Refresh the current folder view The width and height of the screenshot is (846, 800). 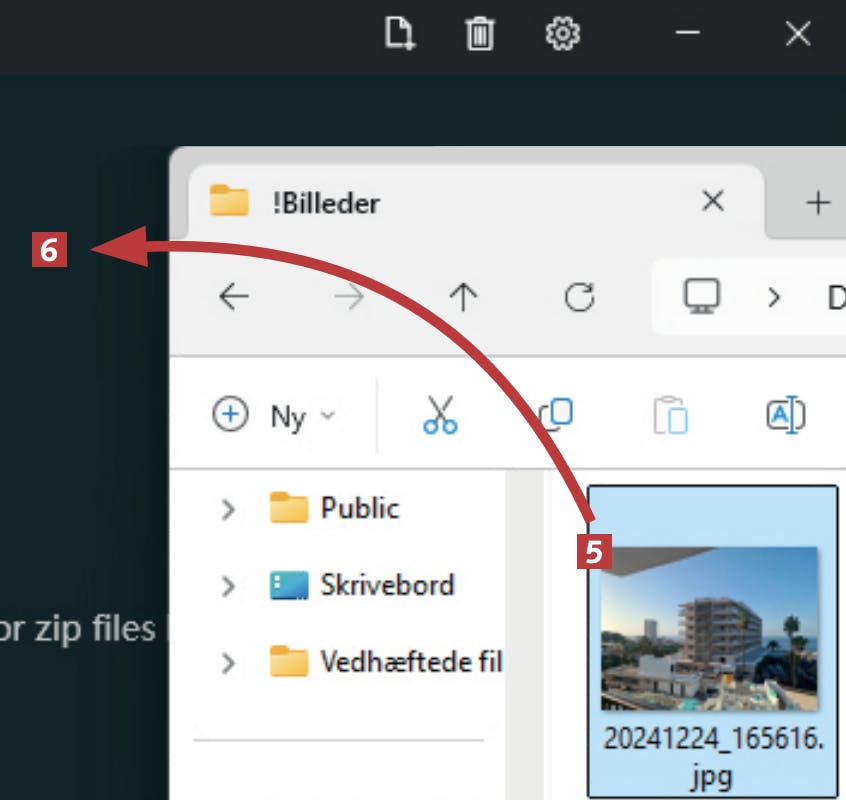point(579,297)
